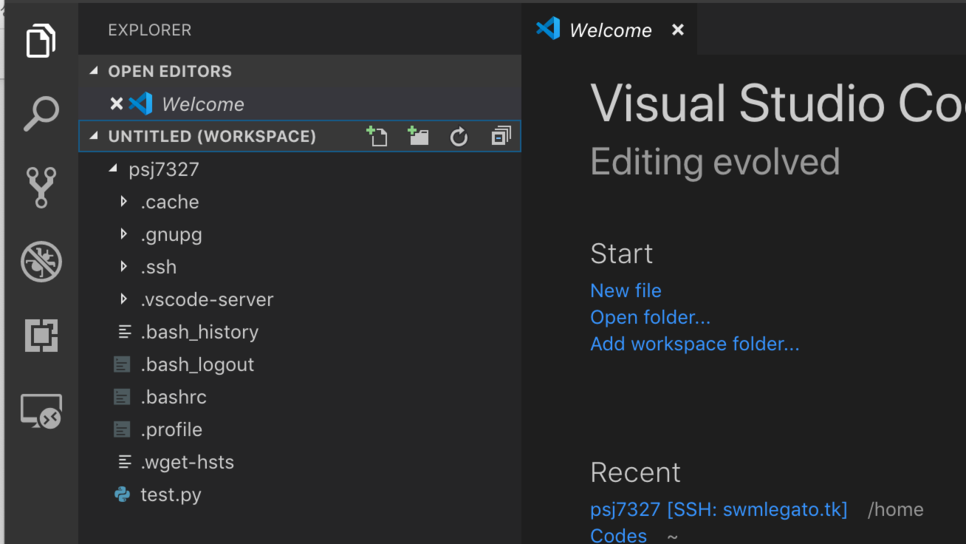Expand the .vscode-server folder

coord(124,299)
